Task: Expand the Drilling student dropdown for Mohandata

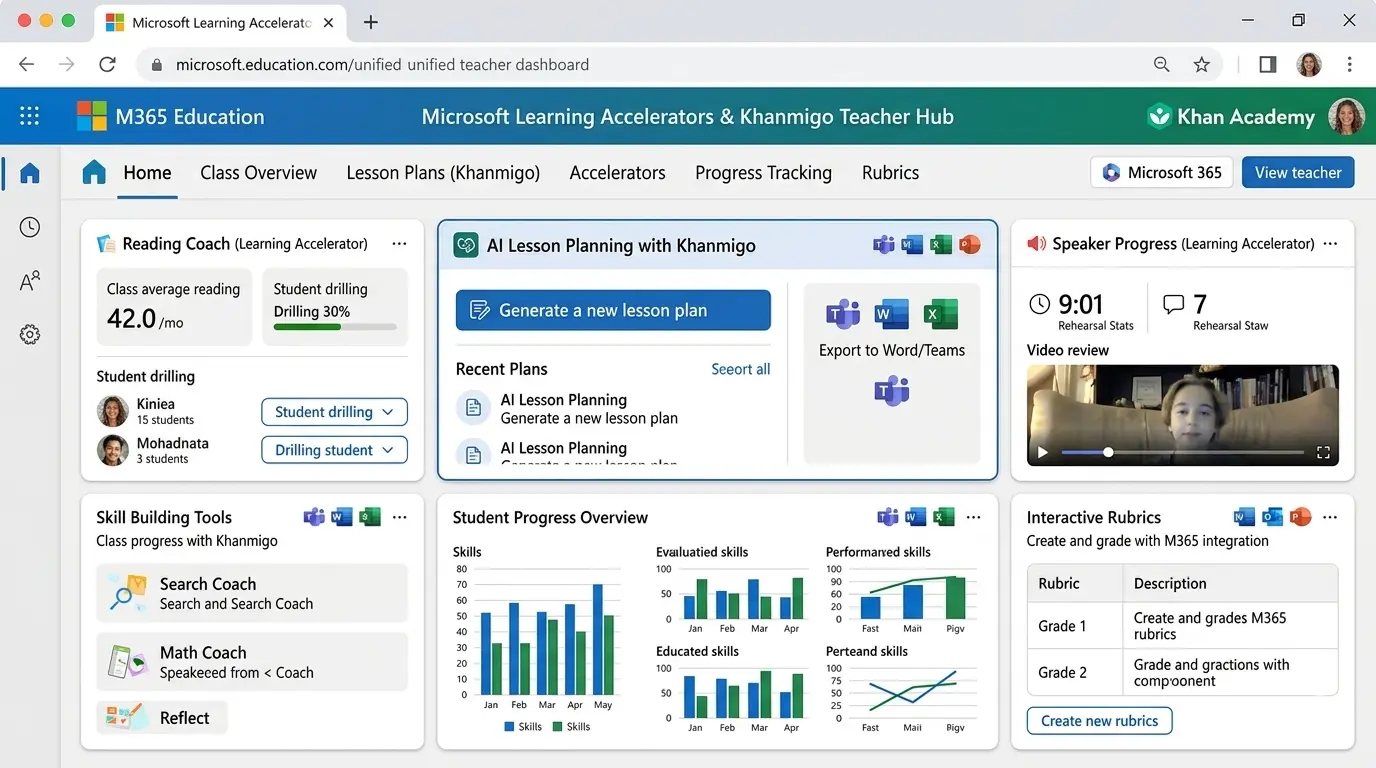Action: pos(334,449)
